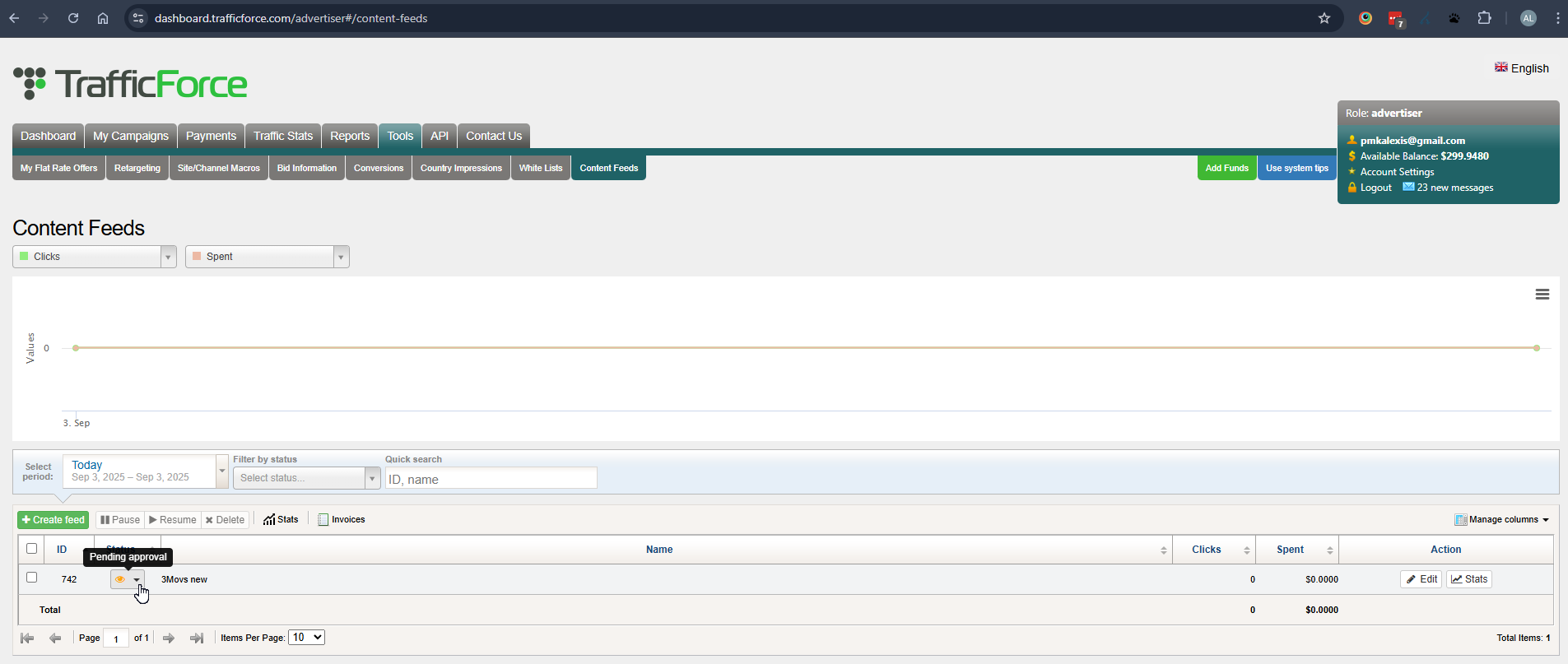Bookmark this page with the star icon
The width and height of the screenshot is (1568, 664).
click(1324, 18)
